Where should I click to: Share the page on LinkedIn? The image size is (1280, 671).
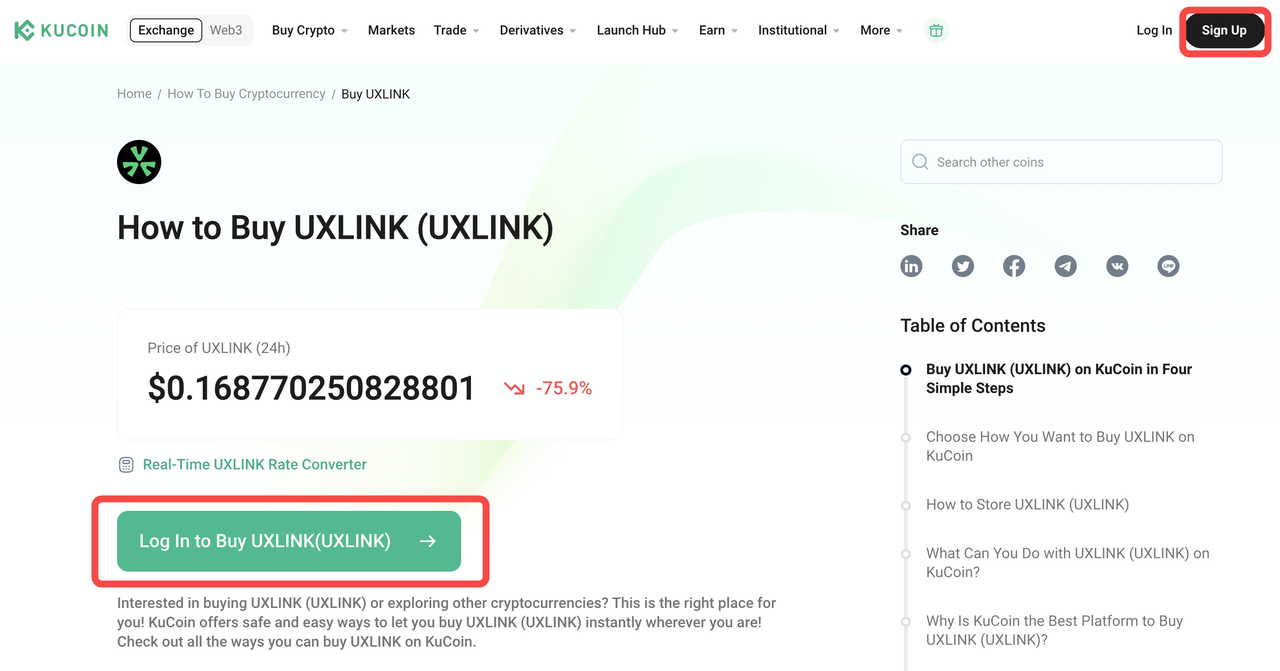(911, 266)
